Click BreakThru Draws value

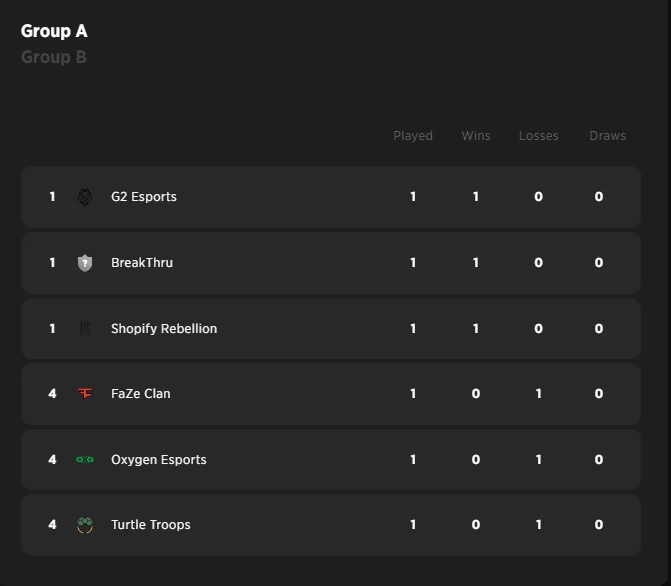pyautogui.click(x=599, y=262)
